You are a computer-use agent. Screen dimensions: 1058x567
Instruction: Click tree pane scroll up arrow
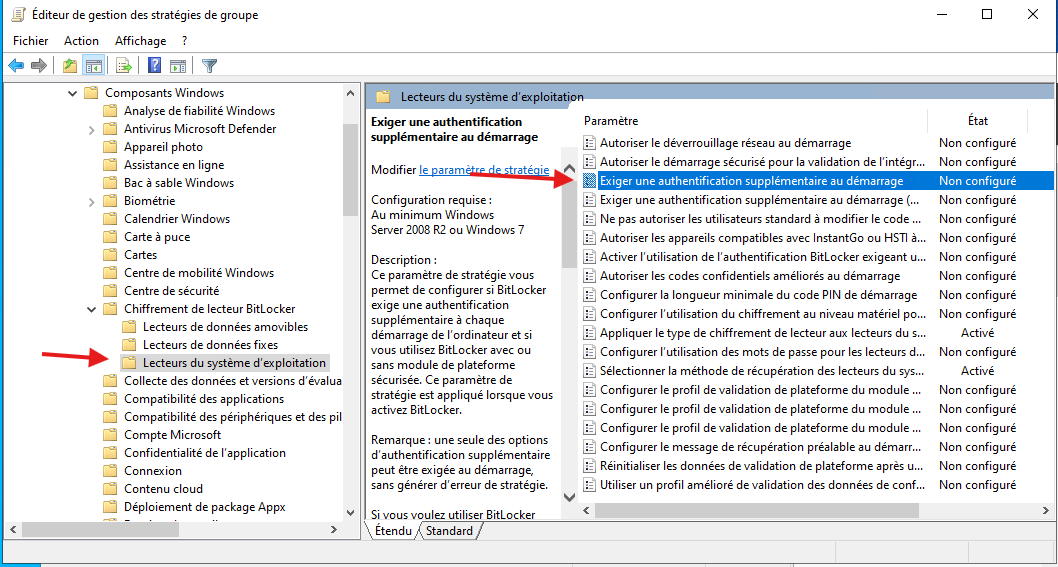click(350, 93)
